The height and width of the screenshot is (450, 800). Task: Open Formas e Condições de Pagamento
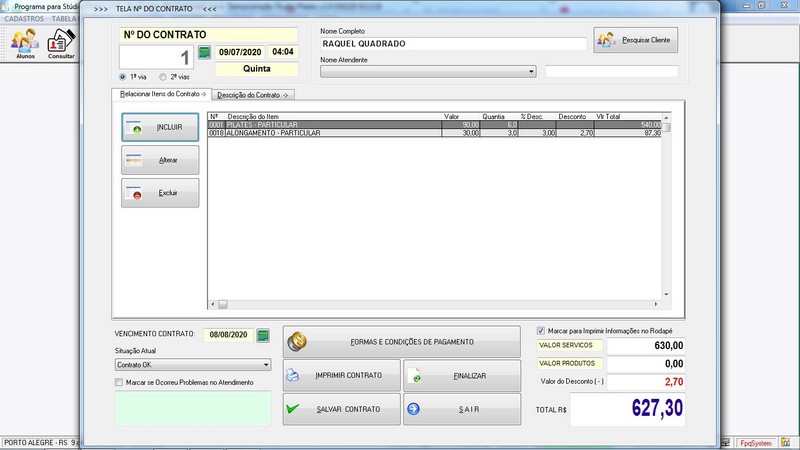pos(402,342)
